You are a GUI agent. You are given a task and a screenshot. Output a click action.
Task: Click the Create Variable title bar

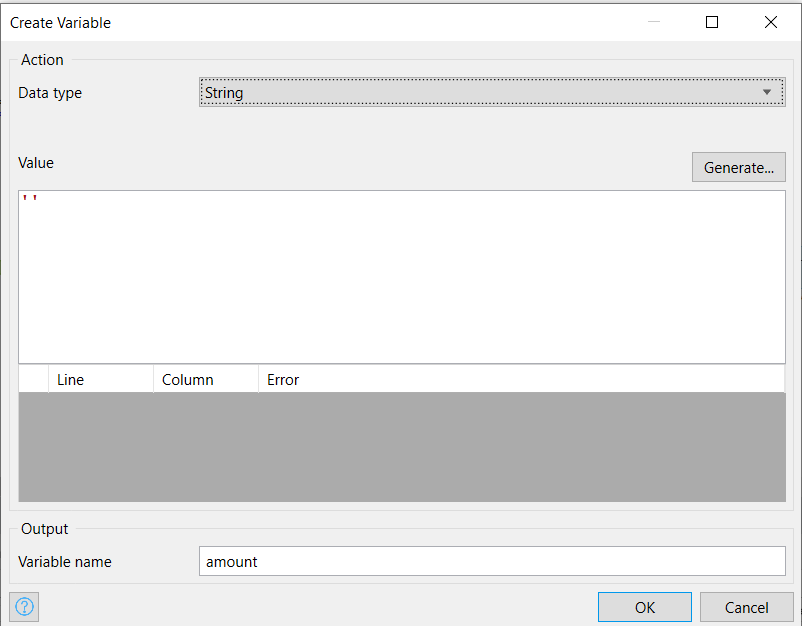(60, 22)
